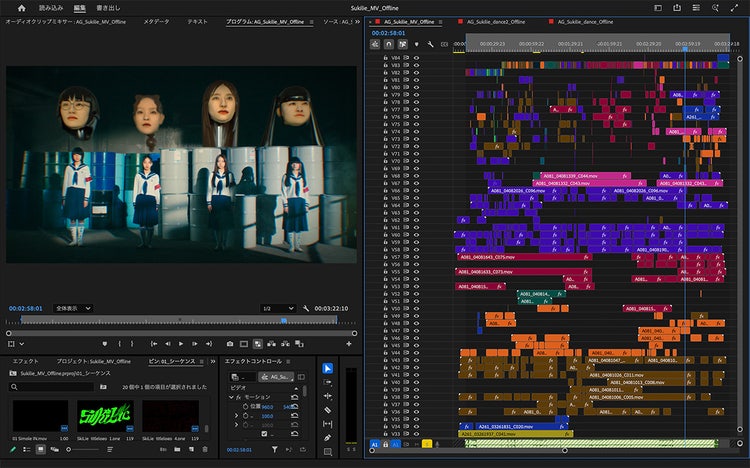
Task: Select the Razor tool in tools panel
Action: [328, 410]
